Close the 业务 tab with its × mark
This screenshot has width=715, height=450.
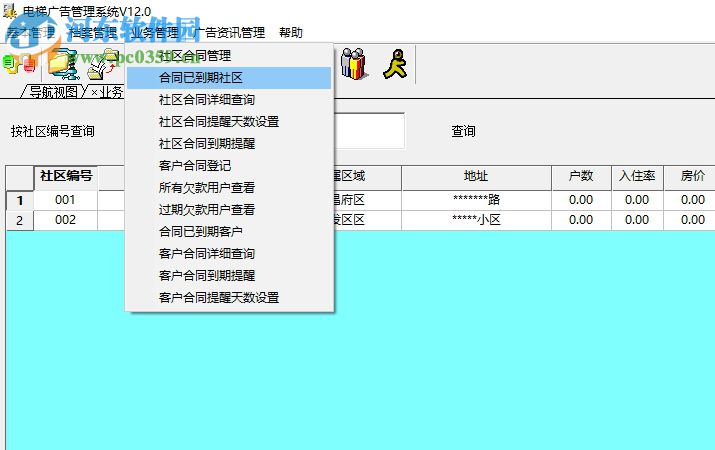[x=94, y=93]
